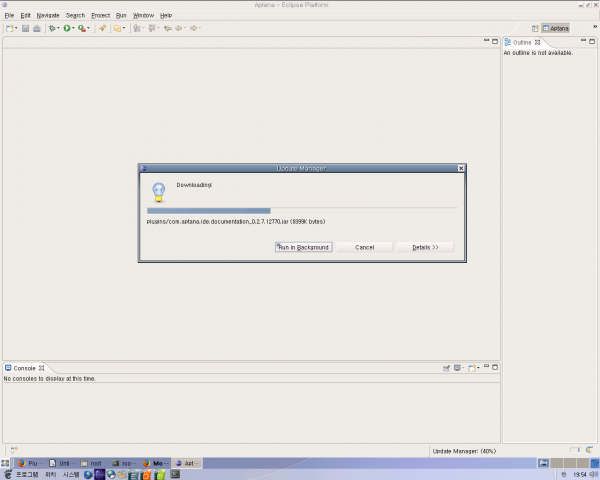Click the Back navigation arrow
Image resolution: width=600 pixels, height=480 pixels.
click(179, 28)
